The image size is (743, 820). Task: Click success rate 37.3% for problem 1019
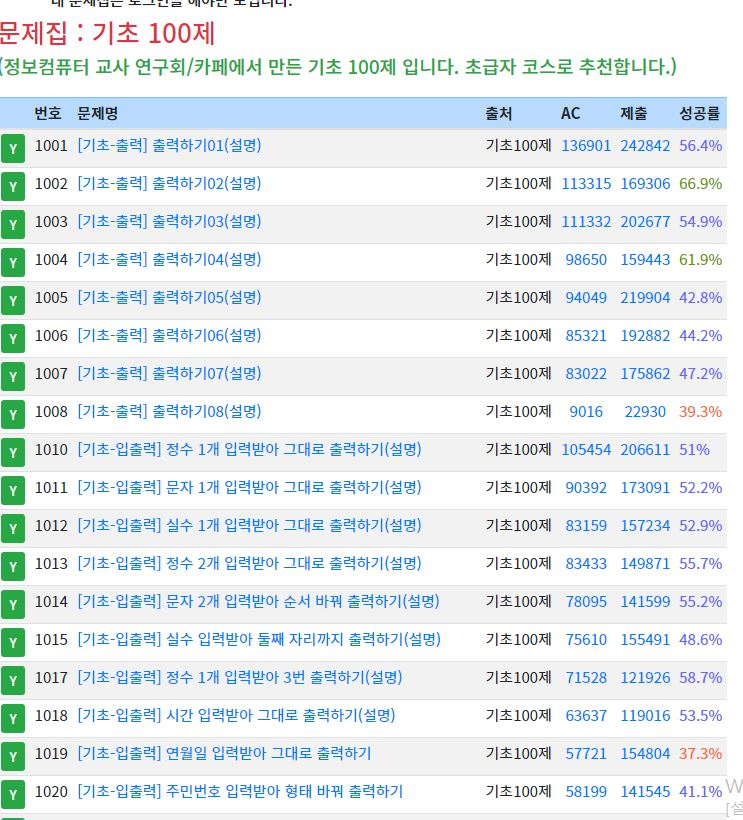coord(701,754)
